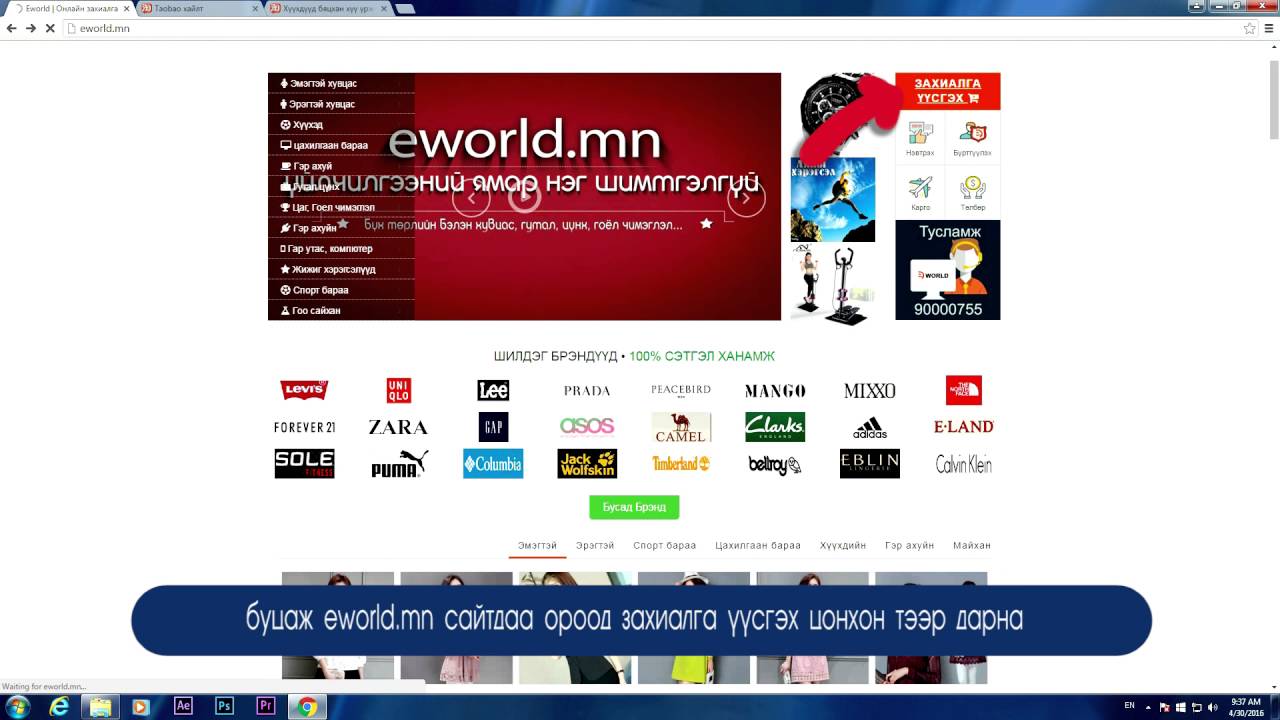Select the Mango brand logo
This screenshot has height=720, width=1280.
[x=775, y=391]
